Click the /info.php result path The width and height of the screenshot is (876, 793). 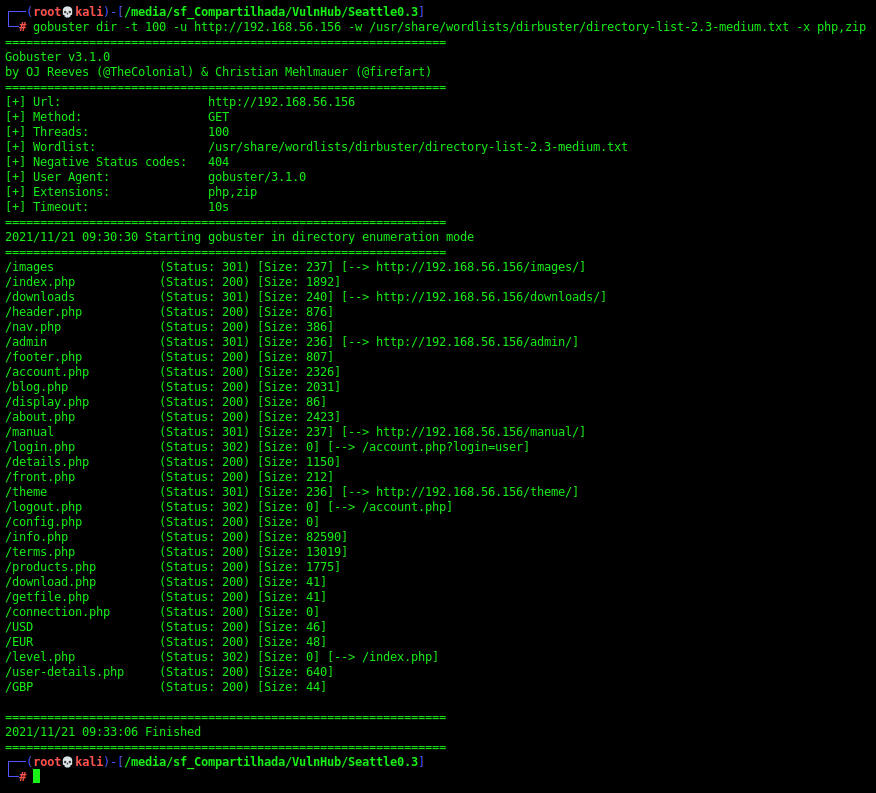coord(37,536)
